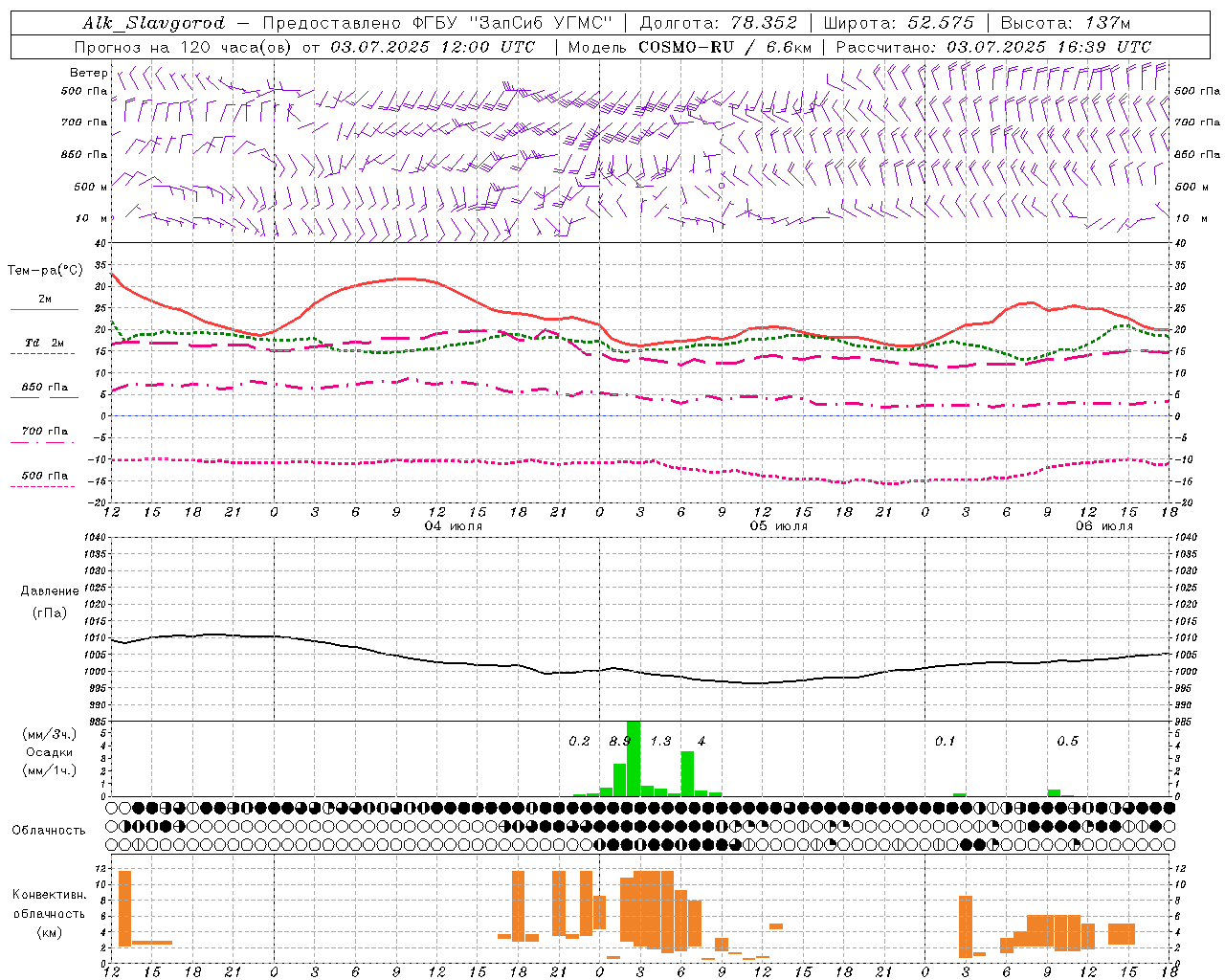Click the Ветер wind panel label
Viewport: 1225px width, 980px height.
pyautogui.click(x=88, y=73)
